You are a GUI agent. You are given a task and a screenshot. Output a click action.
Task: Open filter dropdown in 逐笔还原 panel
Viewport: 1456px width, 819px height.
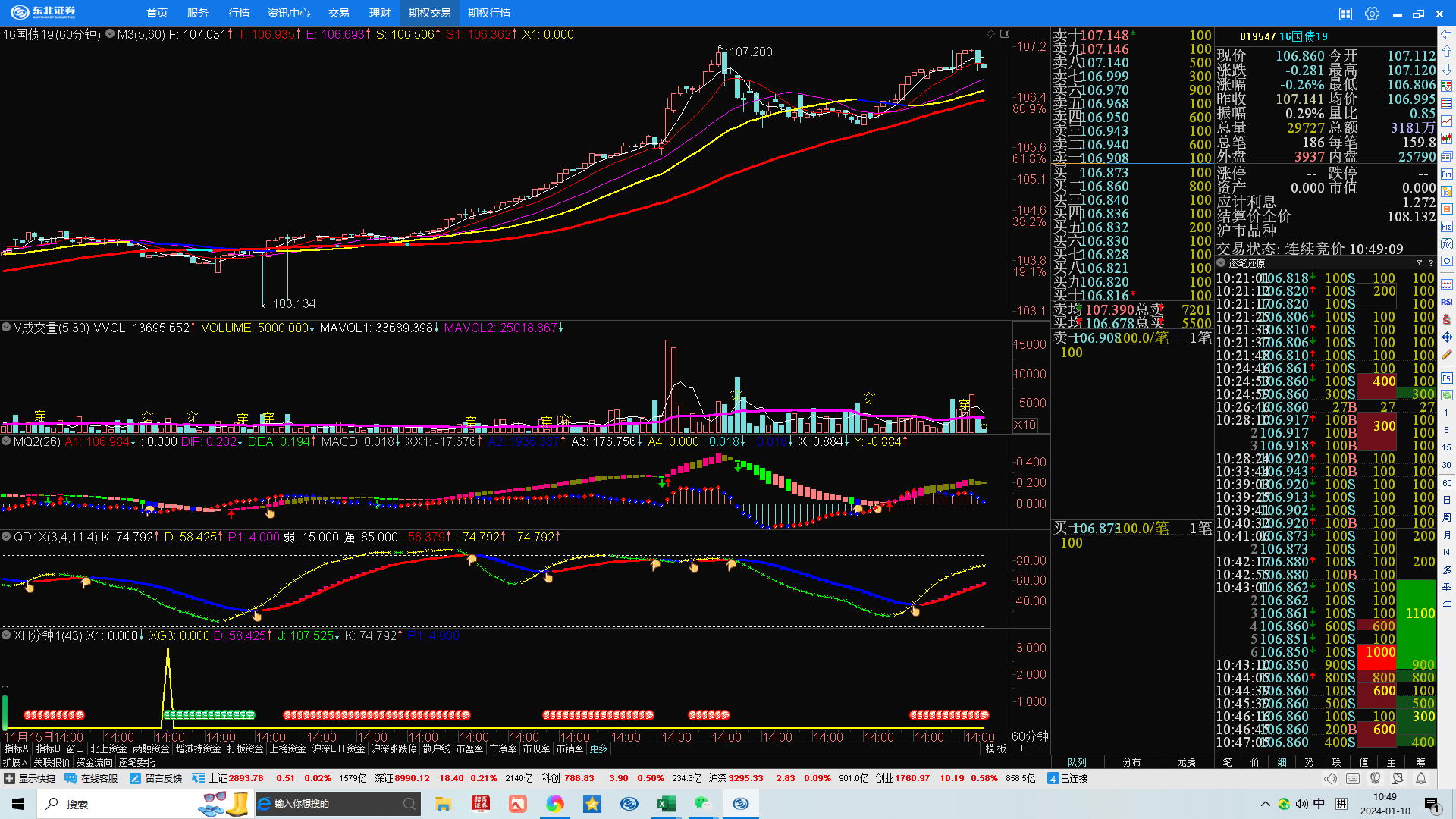1419,263
